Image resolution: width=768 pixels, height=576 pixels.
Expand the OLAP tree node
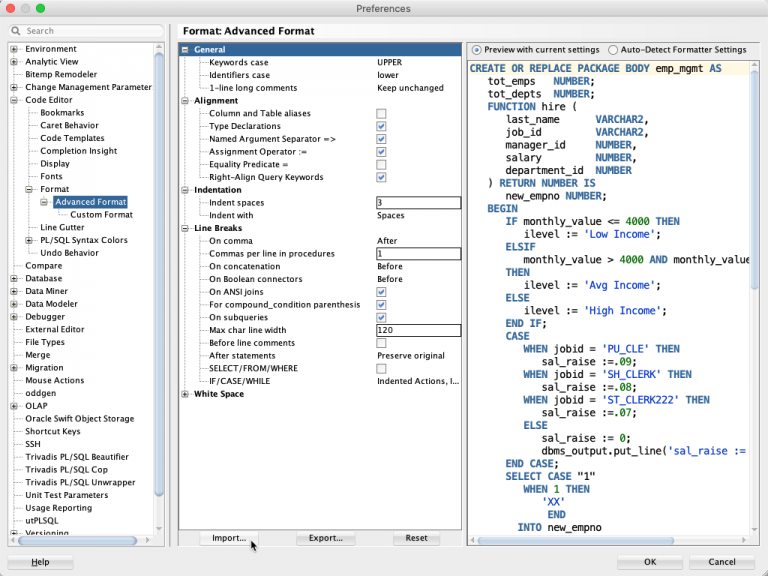click(14, 406)
